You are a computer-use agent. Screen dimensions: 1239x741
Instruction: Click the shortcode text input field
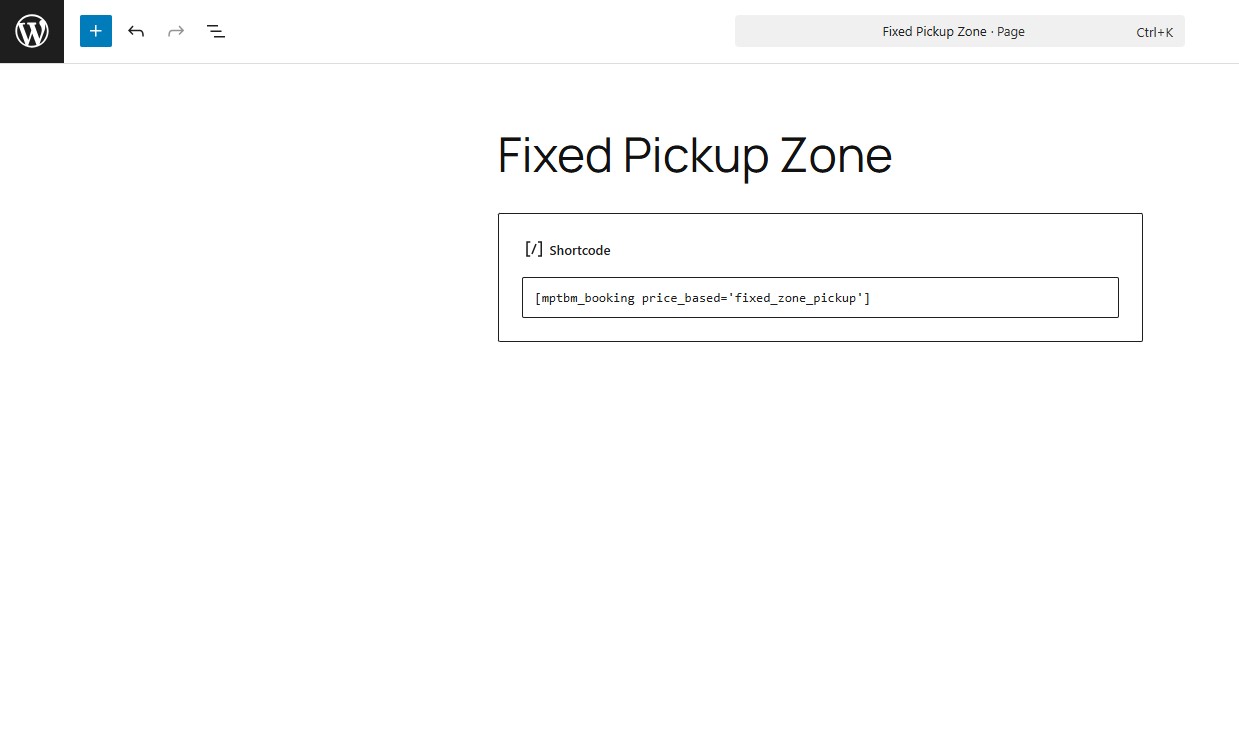[x=820, y=297]
